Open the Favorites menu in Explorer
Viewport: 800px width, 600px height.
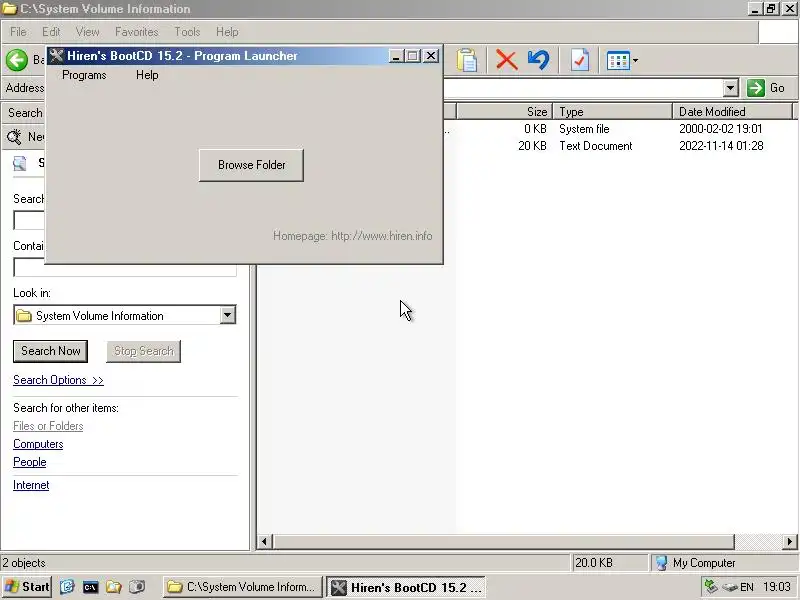pyautogui.click(x=136, y=32)
